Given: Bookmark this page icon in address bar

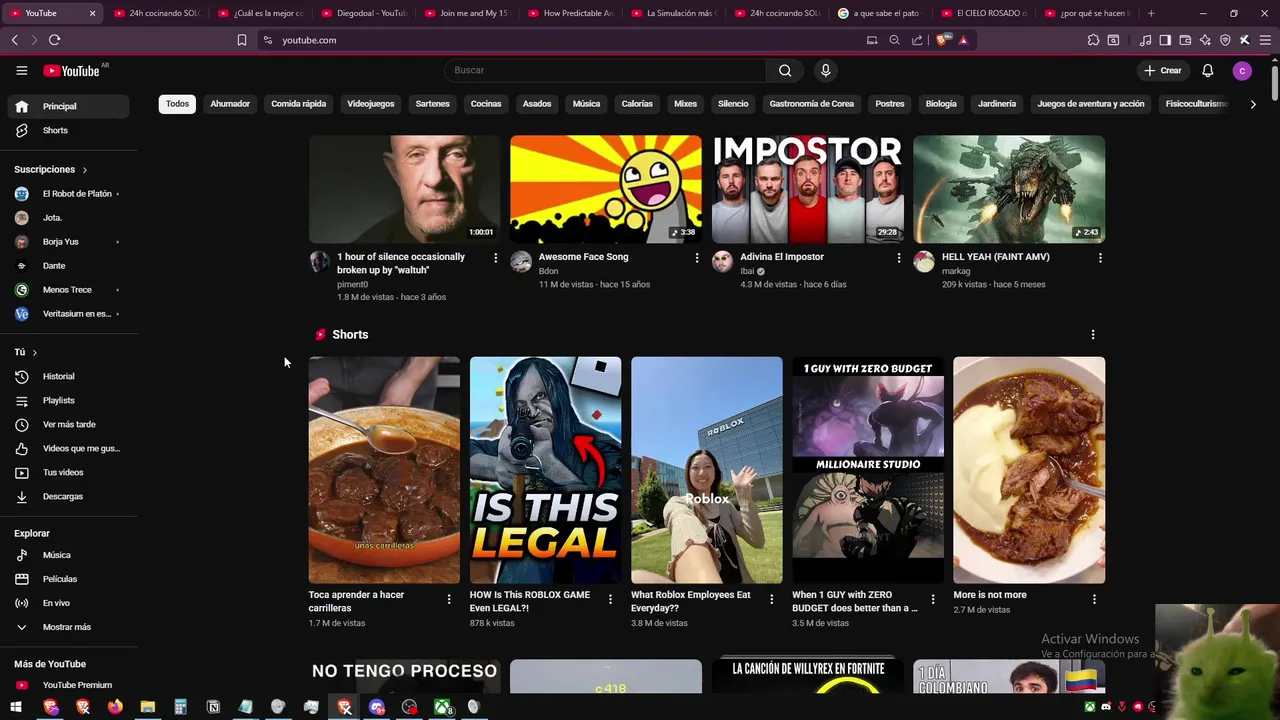Looking at the screenshot, I should click(241, 40).
